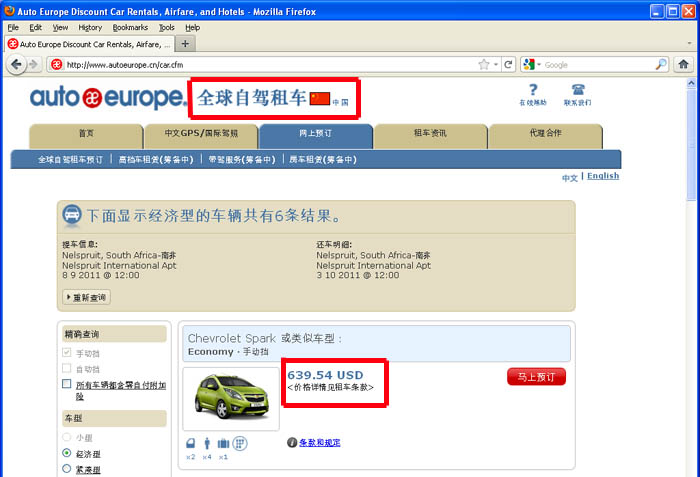Click the browser forward arrow
This screenshot has width=700, height=477.
click(x=33, y=65)
